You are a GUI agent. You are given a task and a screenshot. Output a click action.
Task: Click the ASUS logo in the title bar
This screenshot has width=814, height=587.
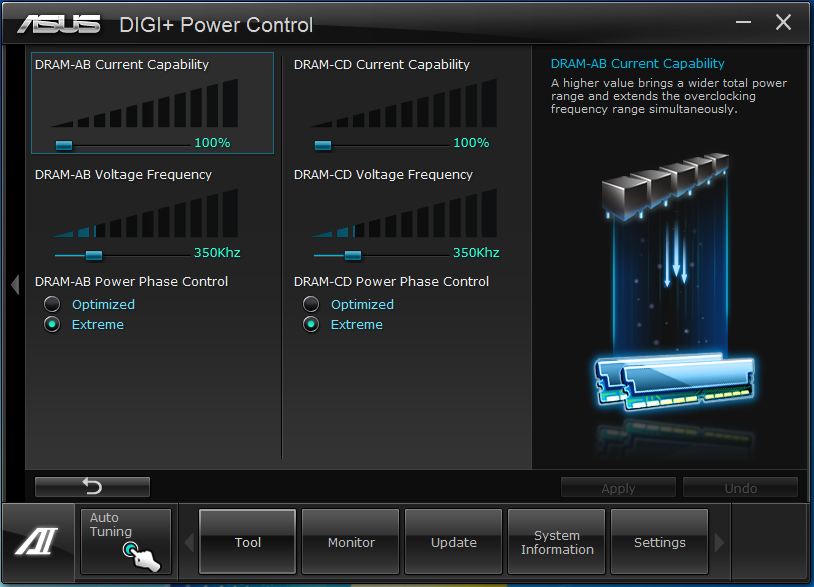(x=59, y=24)
